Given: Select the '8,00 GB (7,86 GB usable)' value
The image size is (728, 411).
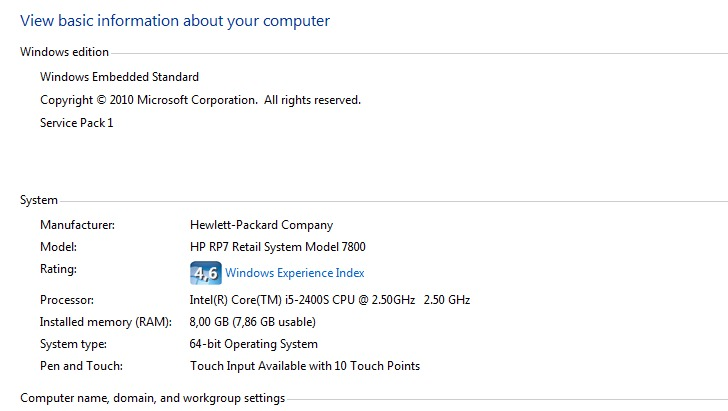Looking at the screenshot, I should [x=253, y=322].
